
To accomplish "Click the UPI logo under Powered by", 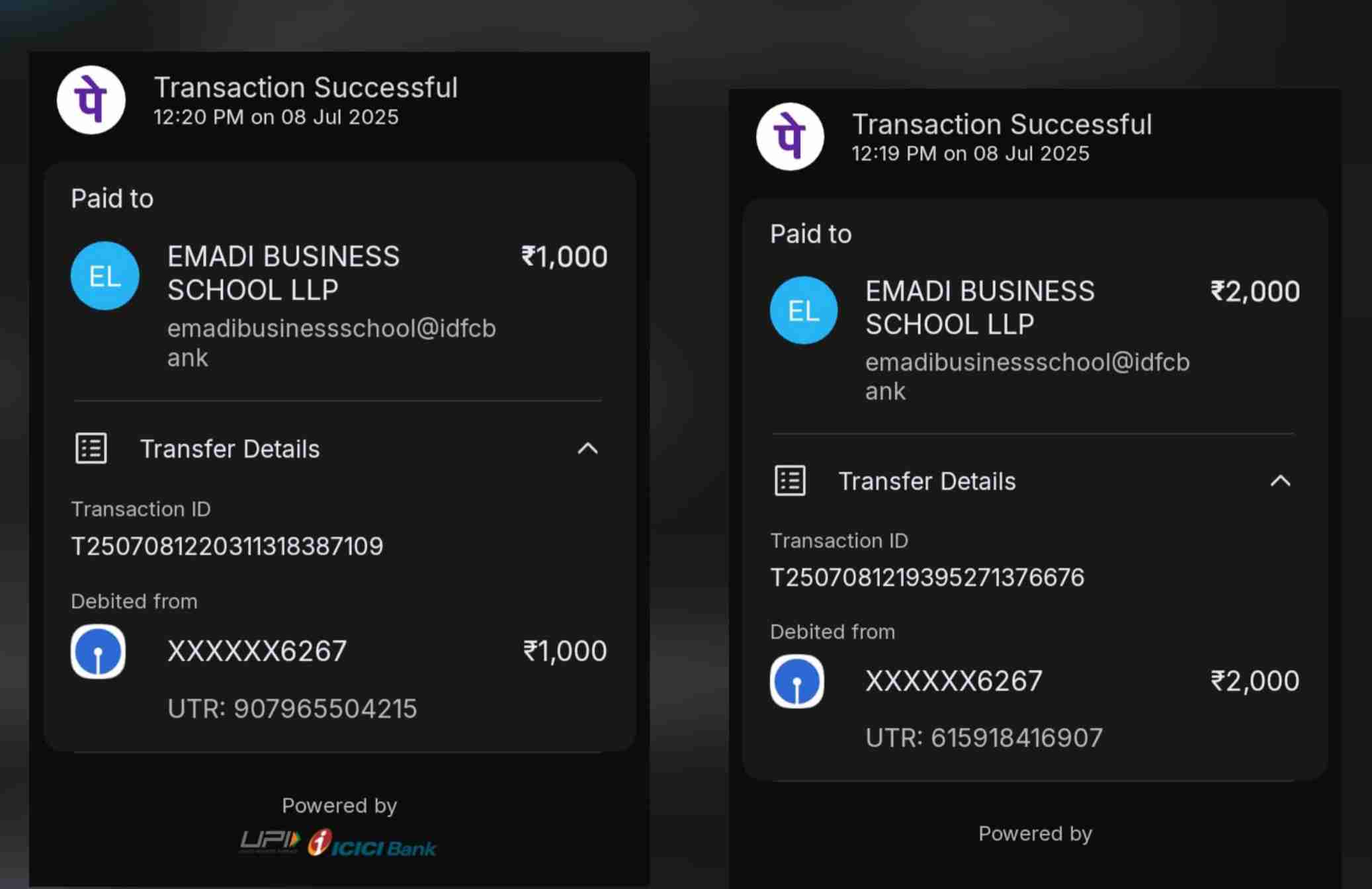I will tap(269, 843).
